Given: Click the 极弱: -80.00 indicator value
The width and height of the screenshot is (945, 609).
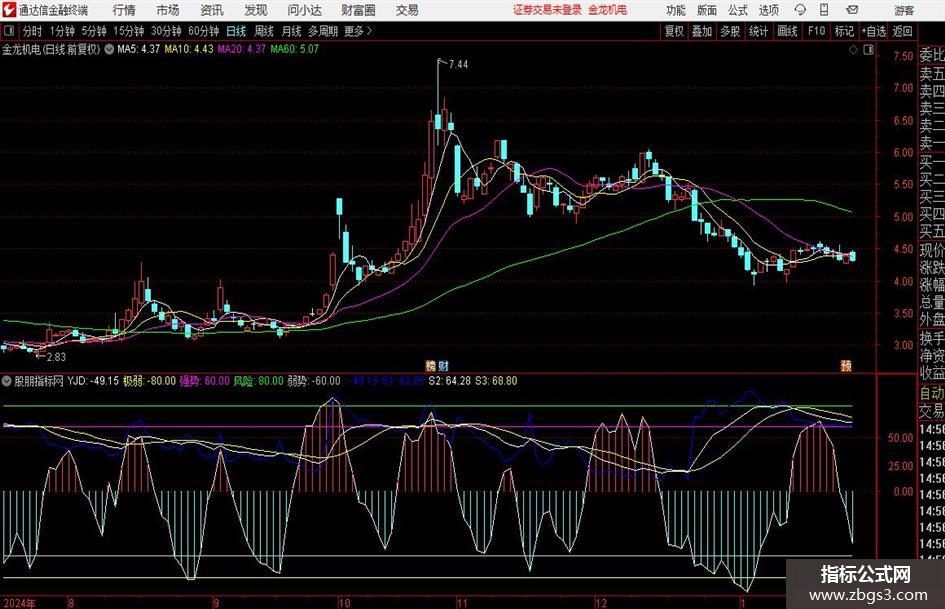Looking at the screenshot, I should tap(149, 381).
